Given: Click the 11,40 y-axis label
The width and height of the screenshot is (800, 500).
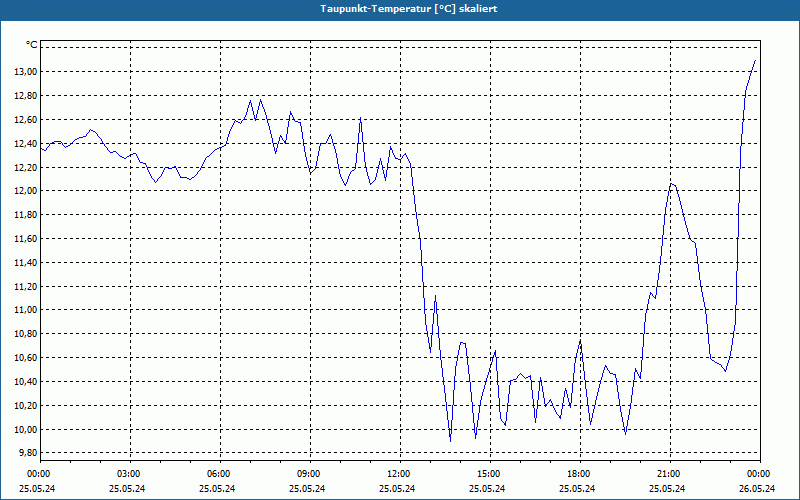Looking at the screenshot, I should 25,262.
